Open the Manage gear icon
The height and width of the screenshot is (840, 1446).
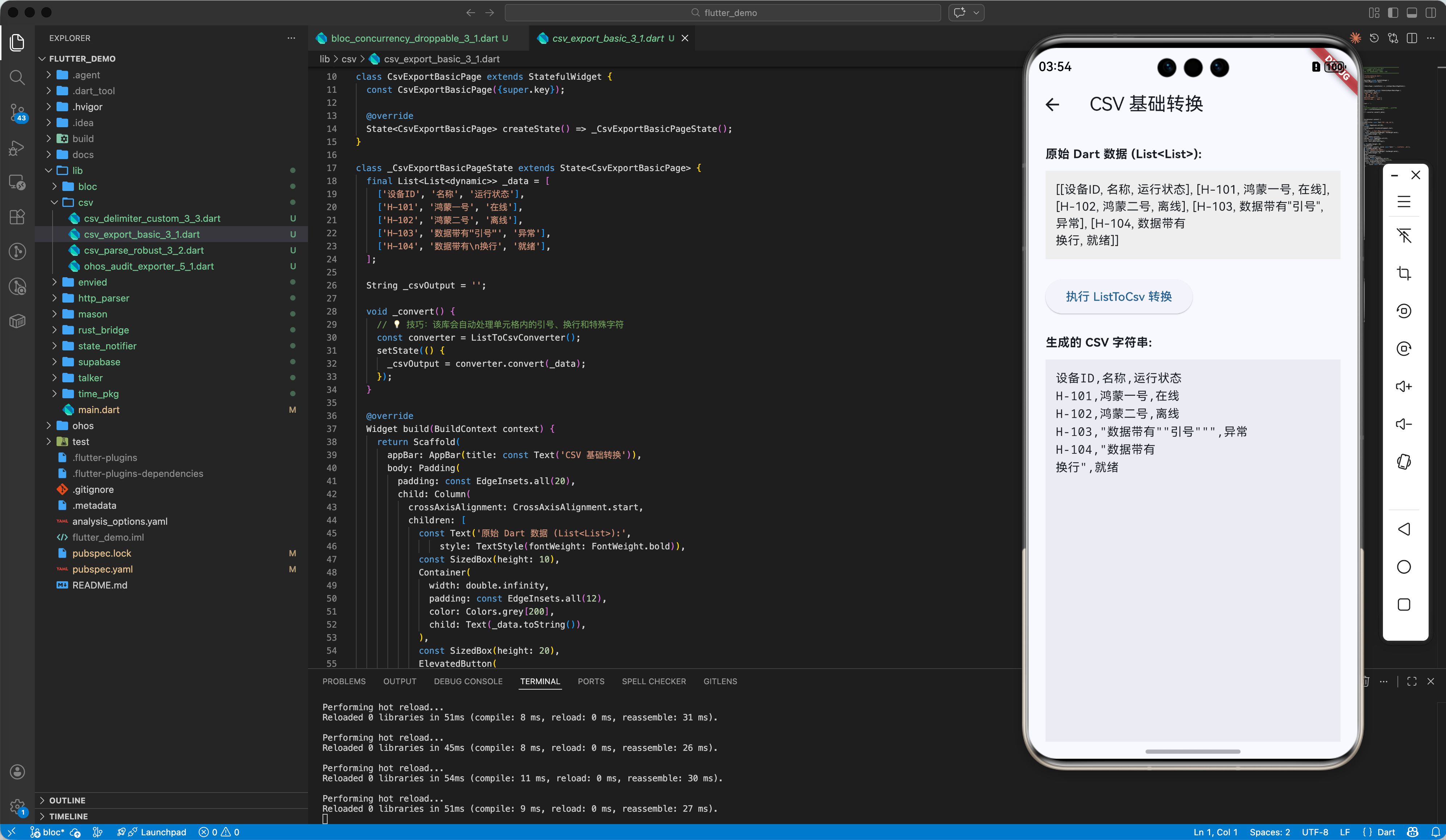pyautogui.click(x=17, y=806)
